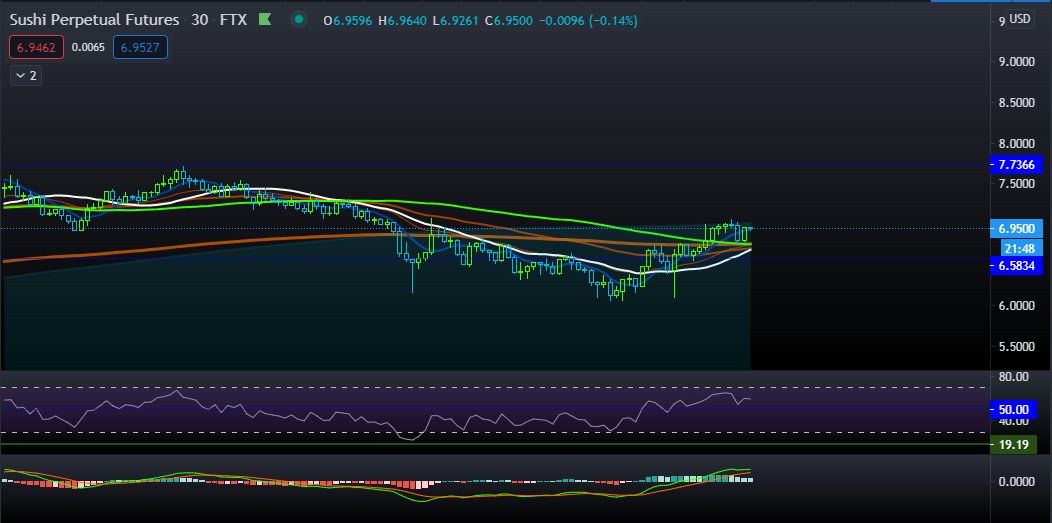Click the 80.00 RSI axis label

[x=1014, y=377]
